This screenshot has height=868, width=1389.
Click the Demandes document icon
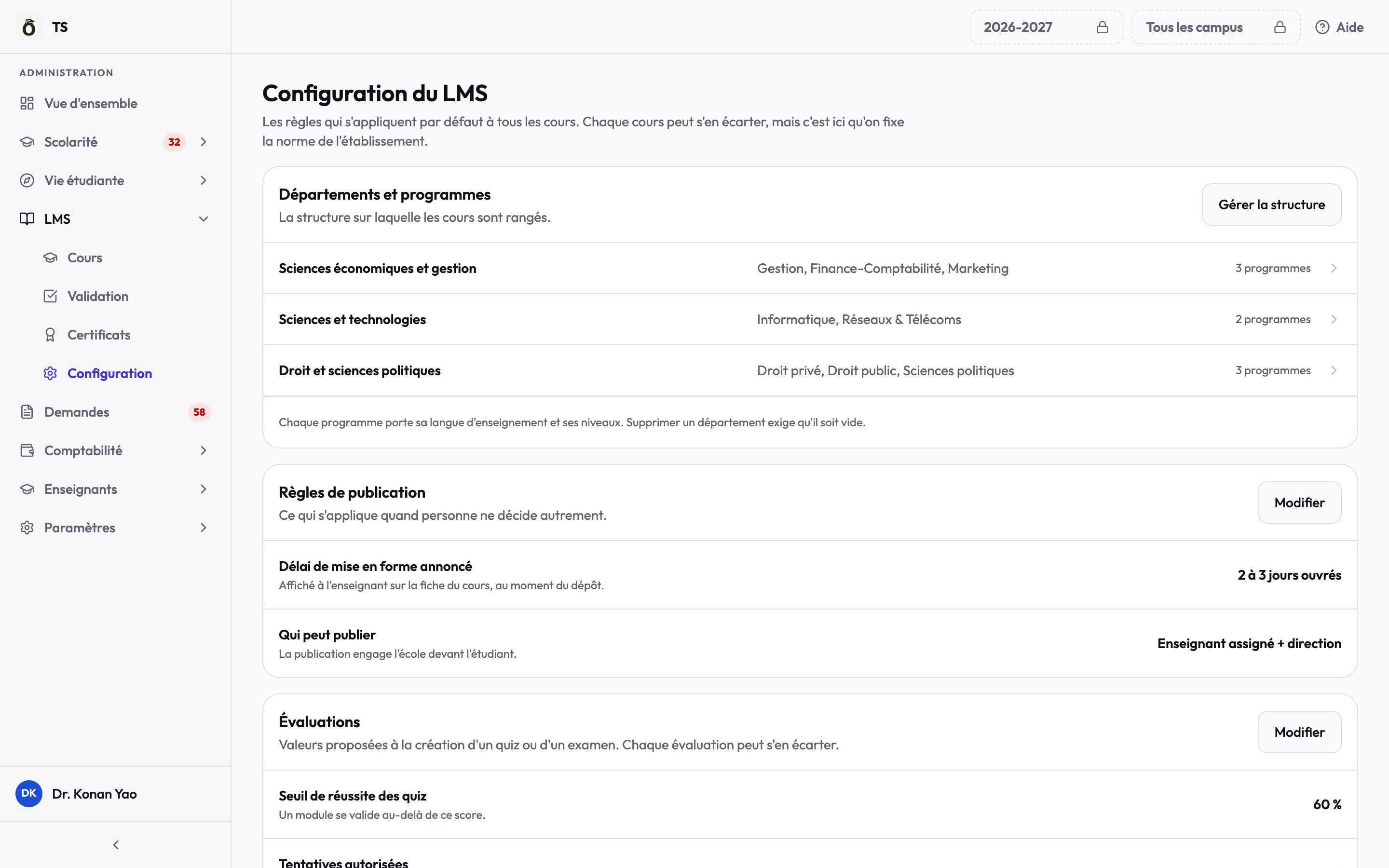[27, 412]
